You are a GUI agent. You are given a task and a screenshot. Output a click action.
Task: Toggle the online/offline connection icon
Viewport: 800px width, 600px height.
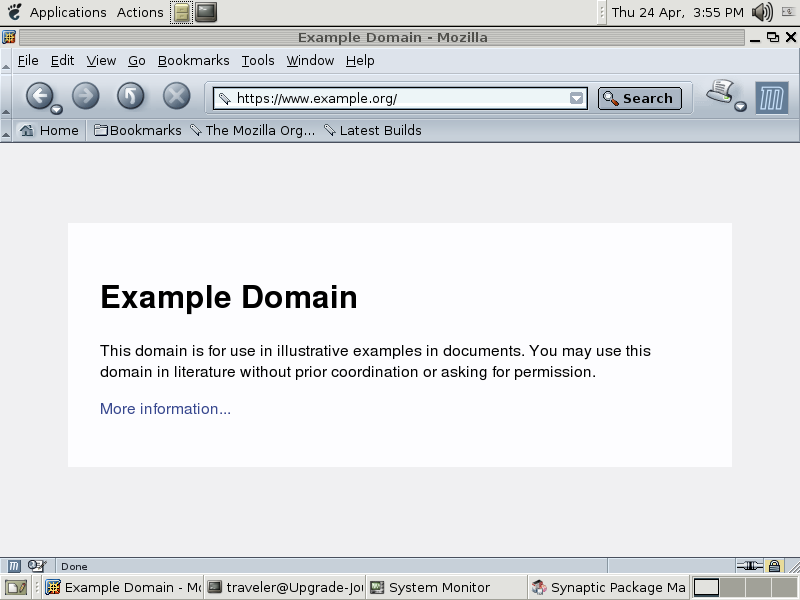click(x=749, y=566)
